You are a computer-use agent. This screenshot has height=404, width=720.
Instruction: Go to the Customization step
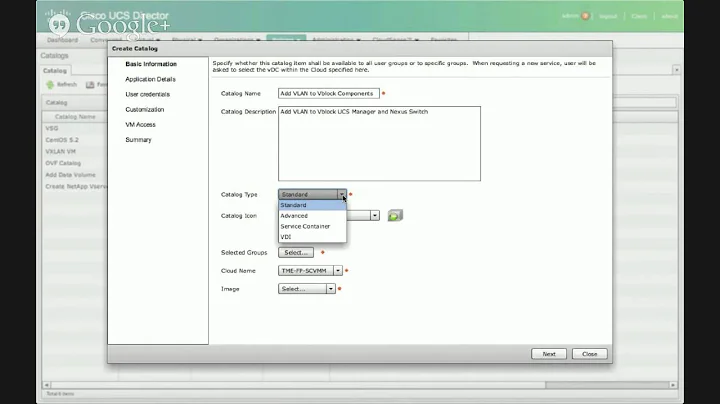(x=145, y=110)
